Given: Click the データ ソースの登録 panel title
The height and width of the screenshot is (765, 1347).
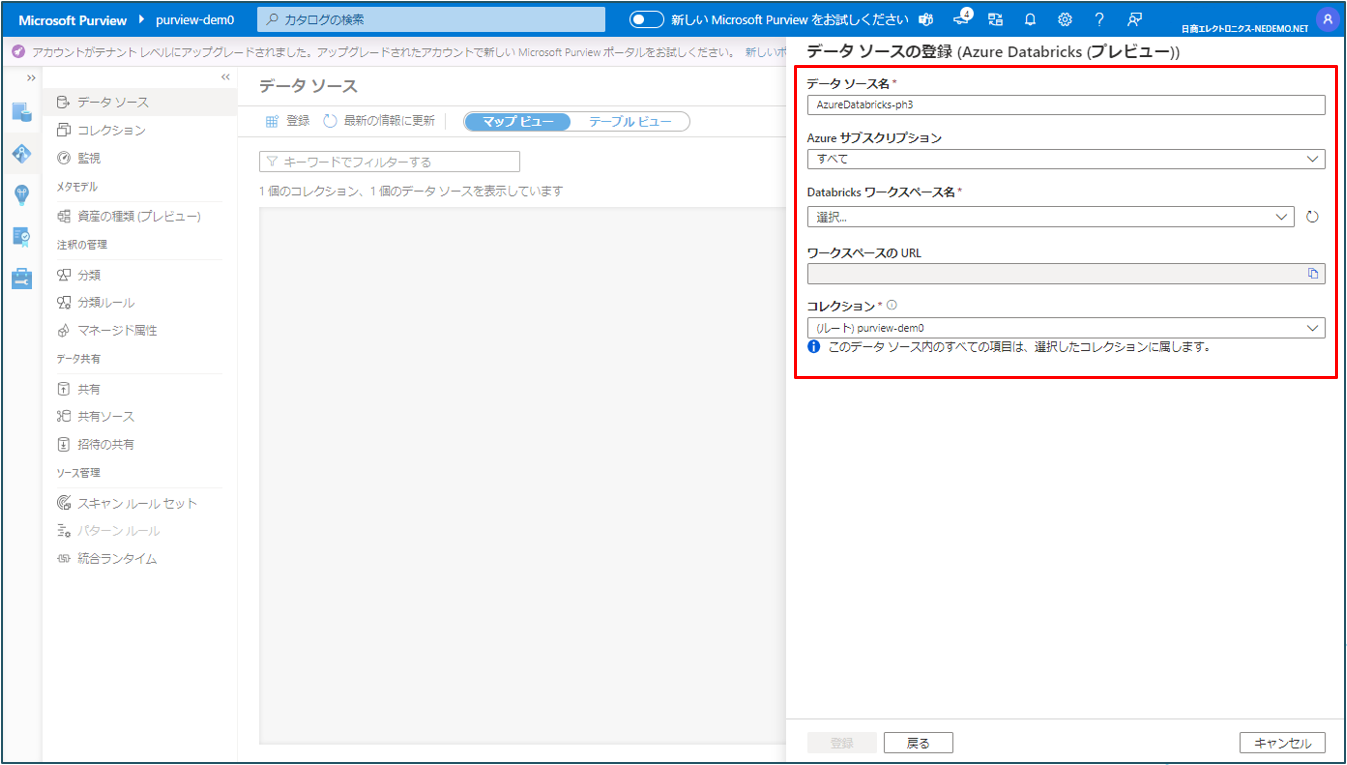Looking at the screenshot, I should tap(993, 51).
